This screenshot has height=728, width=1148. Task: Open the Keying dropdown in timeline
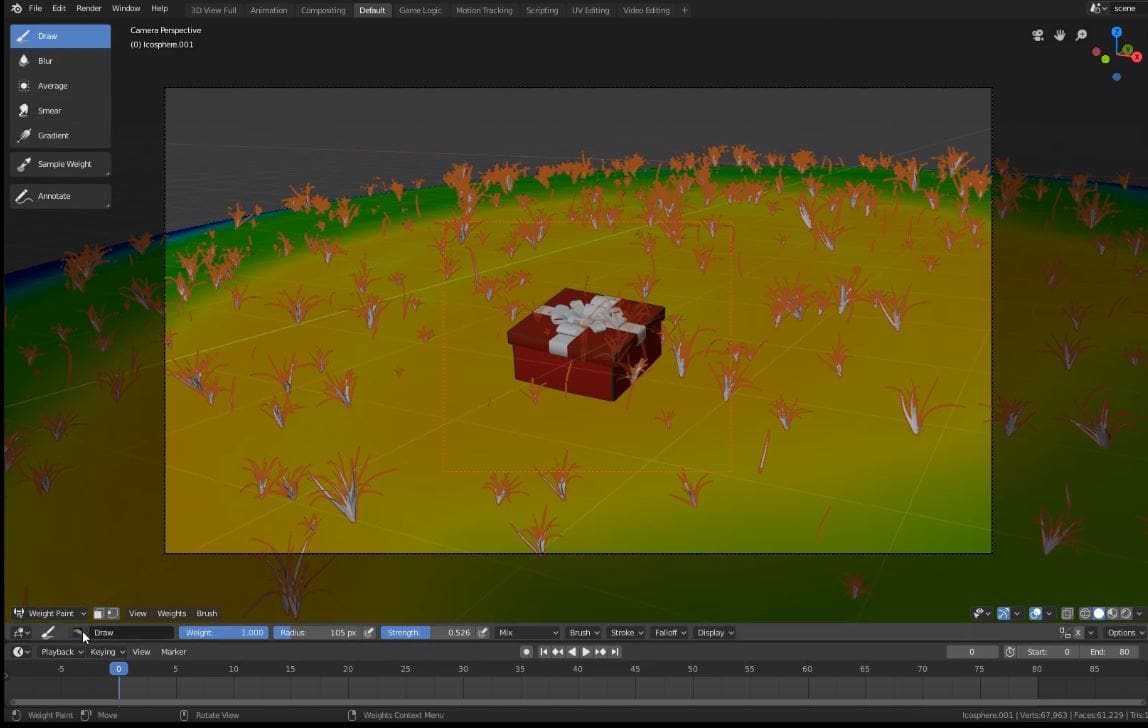point(107,652)
